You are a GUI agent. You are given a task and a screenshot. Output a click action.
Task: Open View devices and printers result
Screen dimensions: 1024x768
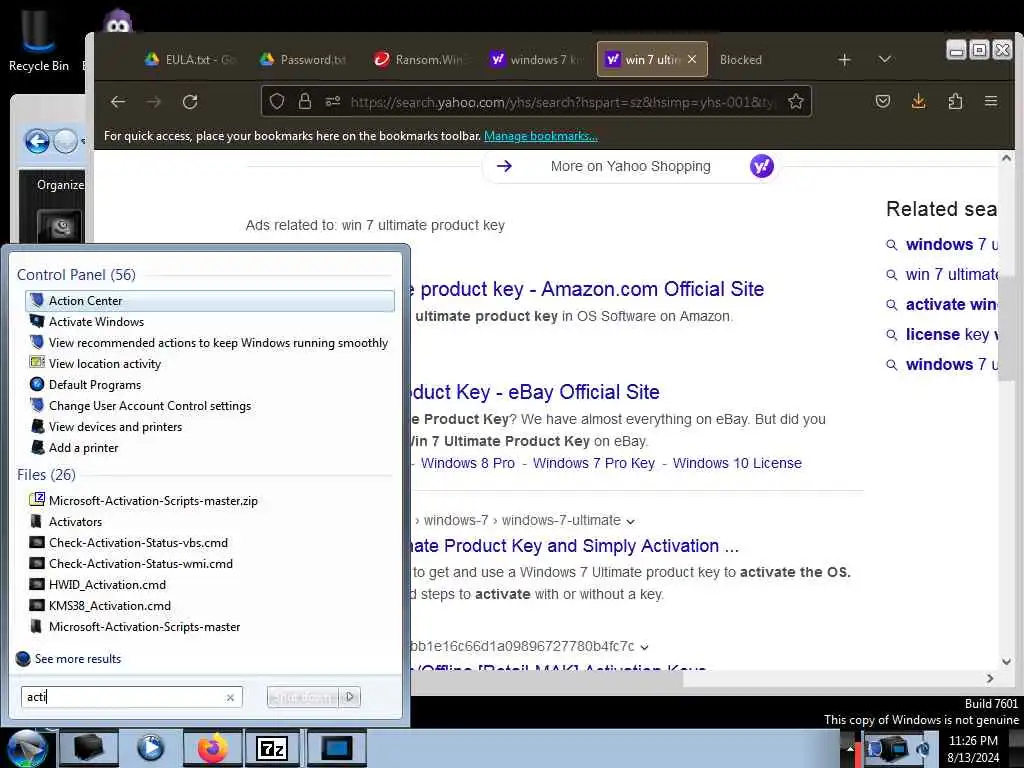click(x=210, y=426)
